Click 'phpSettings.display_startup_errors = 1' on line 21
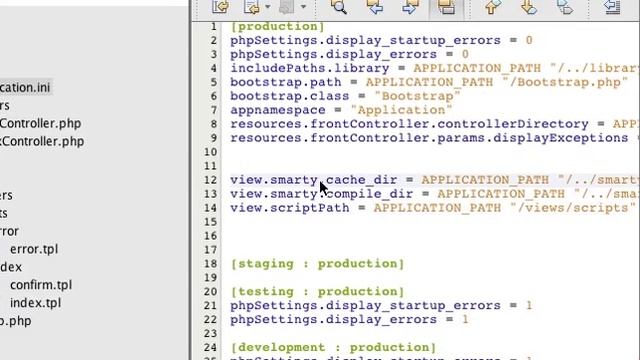Viewport: 640px width, 360px height. point(381,305)
